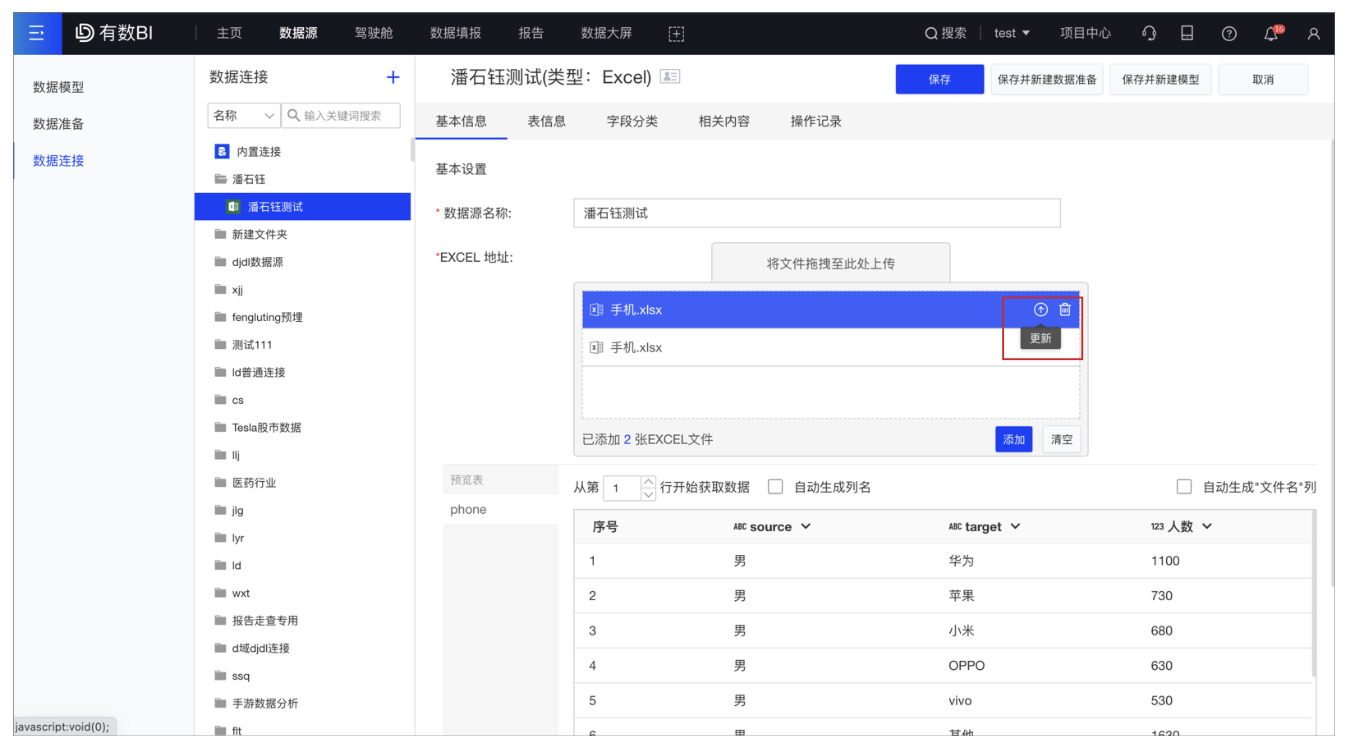The image size is (1350, 756).
Task: Update 手机.xlsx using the upload icon
Action: [1040, 310]
